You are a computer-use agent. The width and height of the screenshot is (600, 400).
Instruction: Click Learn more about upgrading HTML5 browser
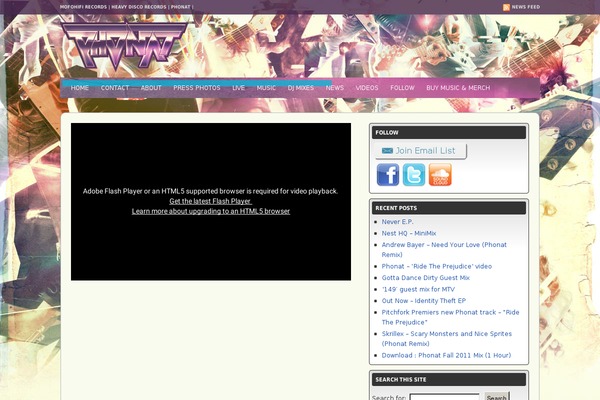click(211, 211)
